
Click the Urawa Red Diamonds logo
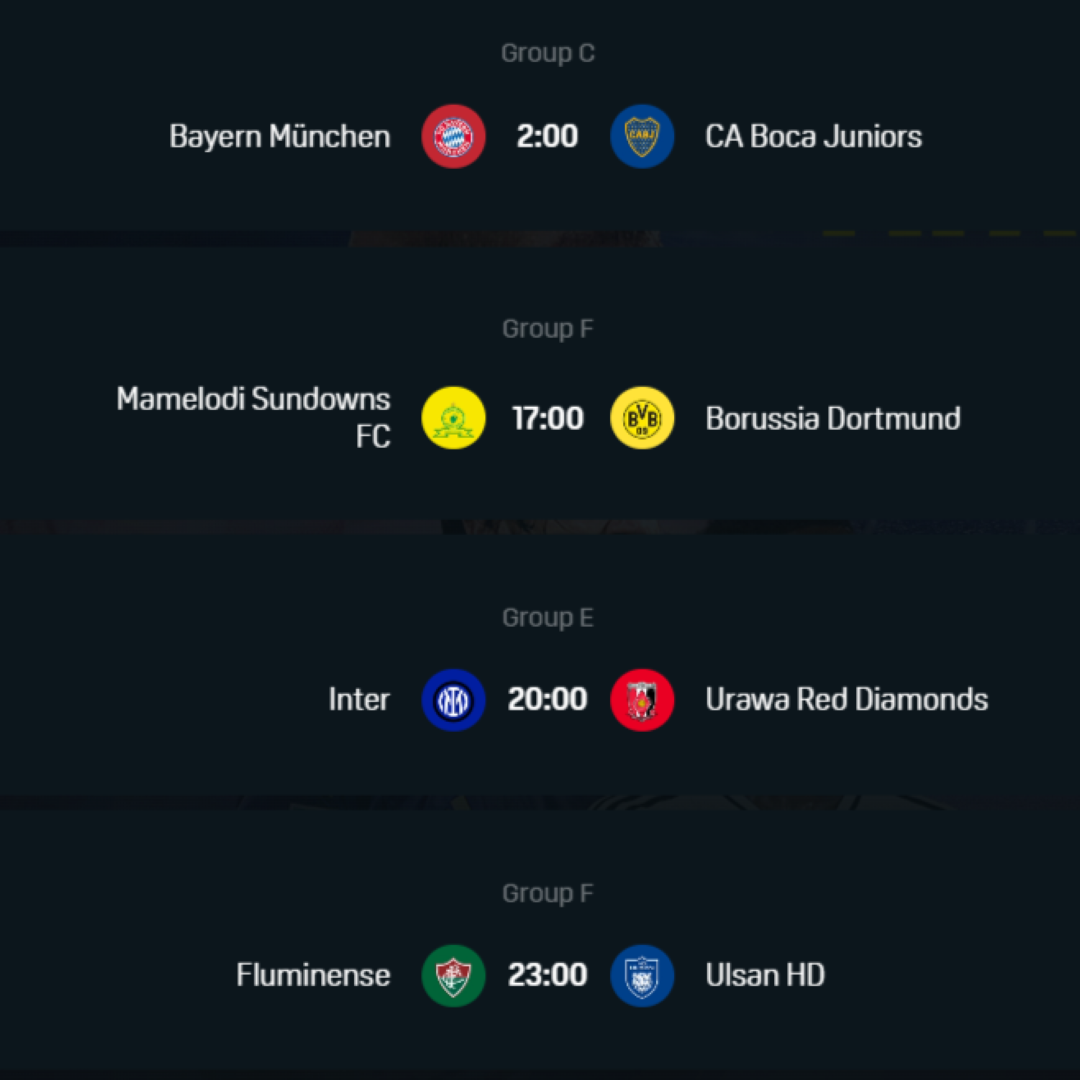642,700
